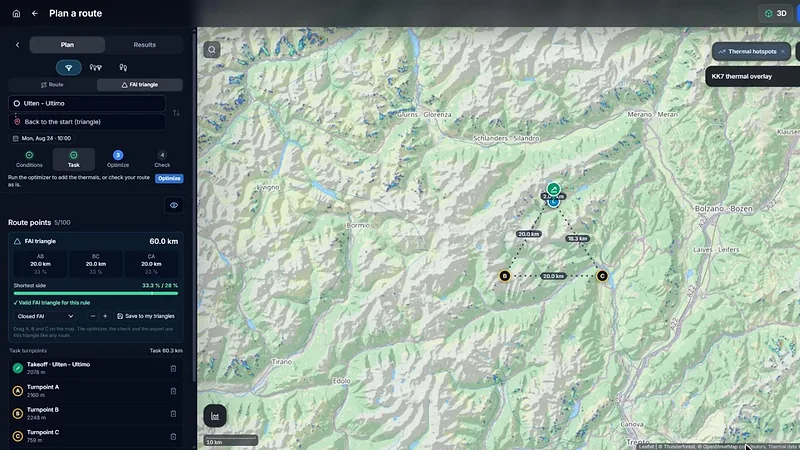The width and height of the screenshot is (800, 450).
Task: Toggle the 3D map view
Action: pos(776,14)
